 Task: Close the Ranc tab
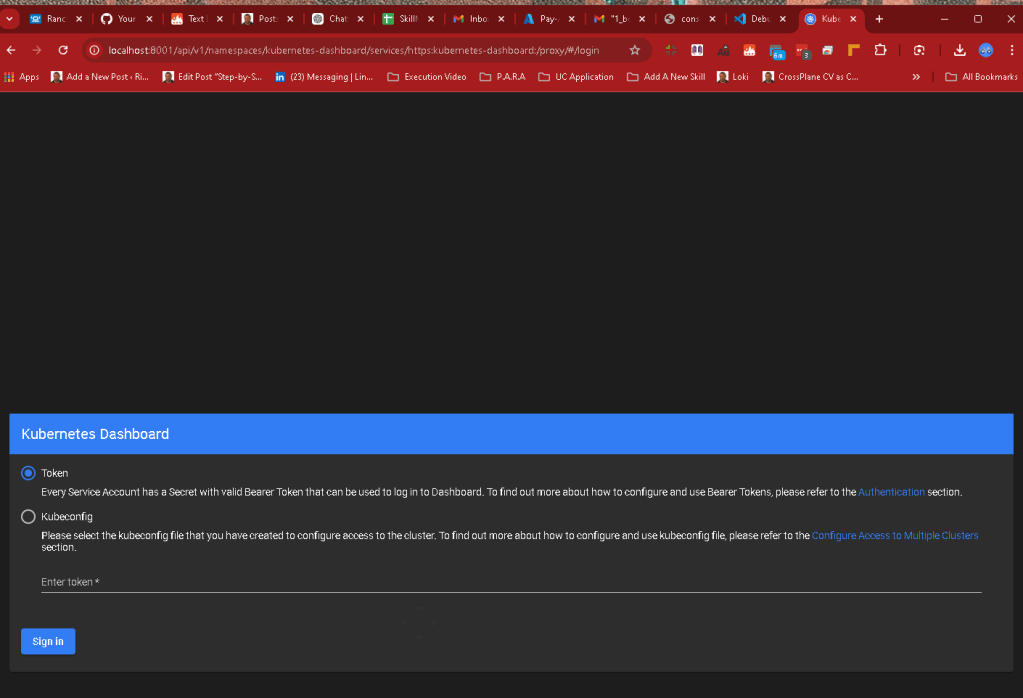point(79,19)
